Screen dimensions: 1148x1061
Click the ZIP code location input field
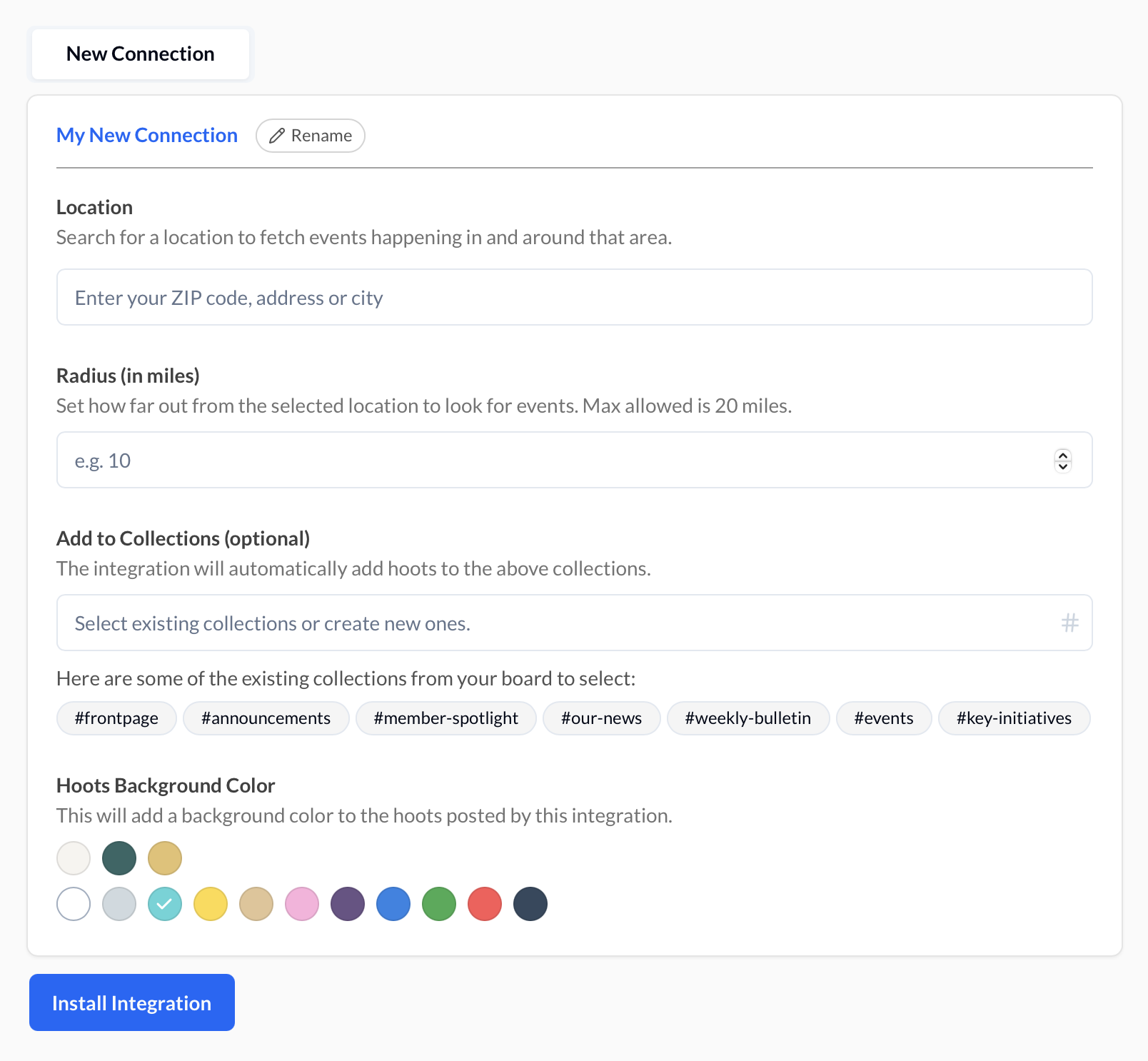click(574, 298)
